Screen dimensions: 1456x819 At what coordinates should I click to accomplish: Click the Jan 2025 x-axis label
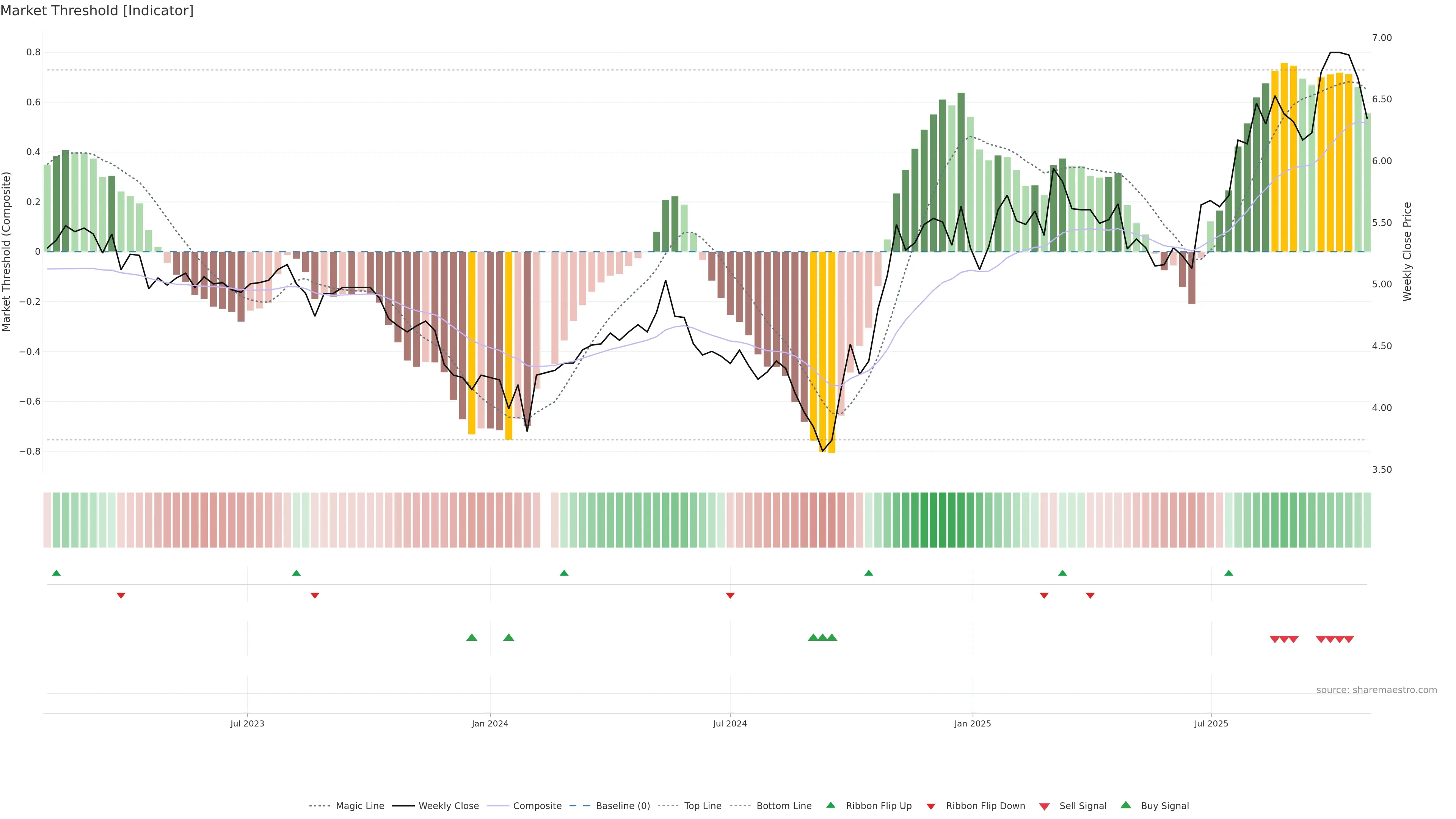click(972, 723)
